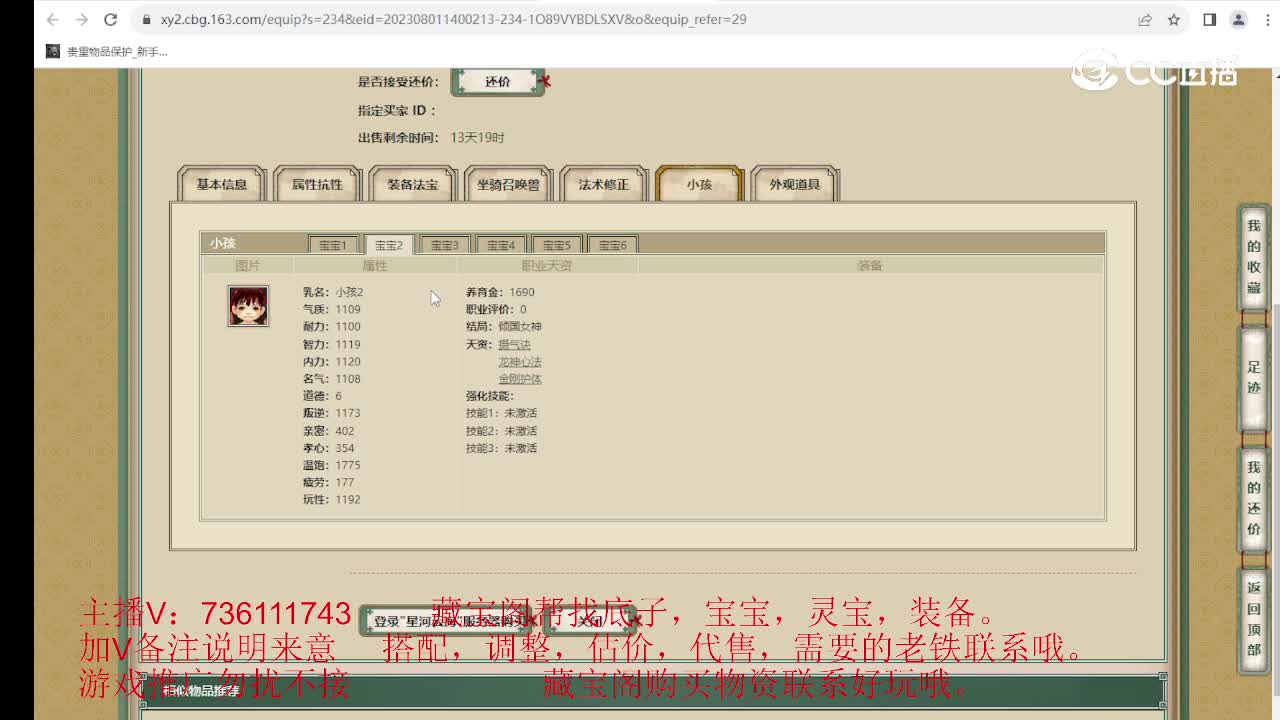Open the browser side panel icon
Screen dimensions: 1280x720
[1209, 19]
